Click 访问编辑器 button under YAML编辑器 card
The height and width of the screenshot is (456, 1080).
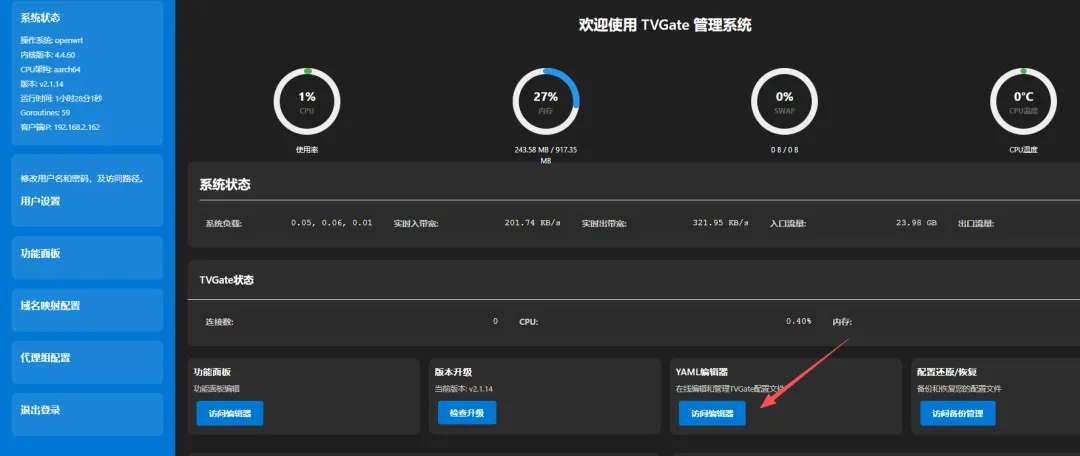(712, 413)
